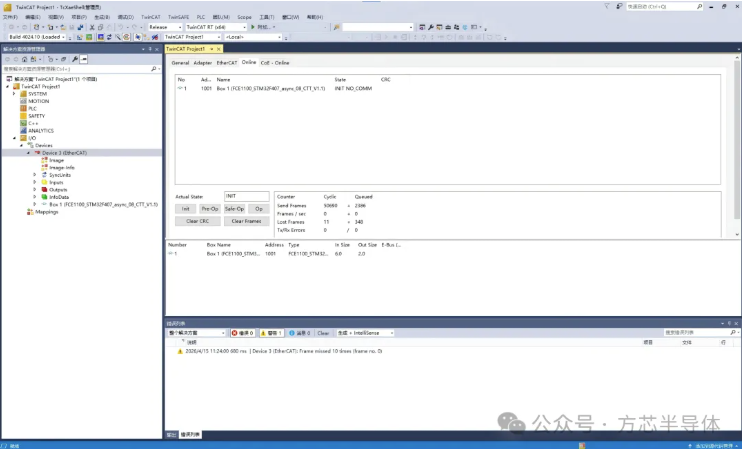Image resolution: width=742 pixels, height=449 pixels.
Task: Click the Clear button in Error List
Action: 323,333
